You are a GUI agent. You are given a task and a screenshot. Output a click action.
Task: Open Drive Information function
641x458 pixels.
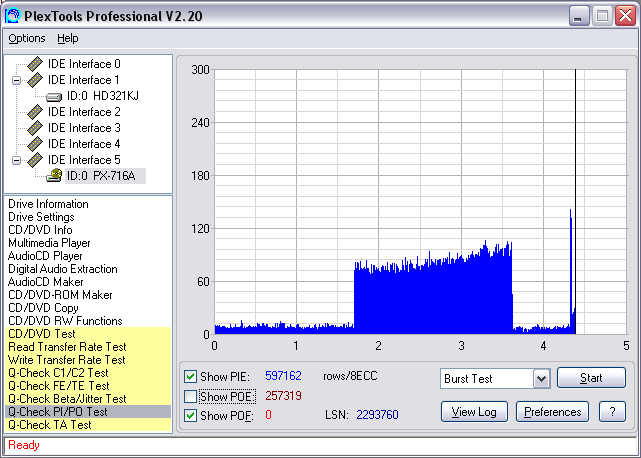[x=48, y=204]
